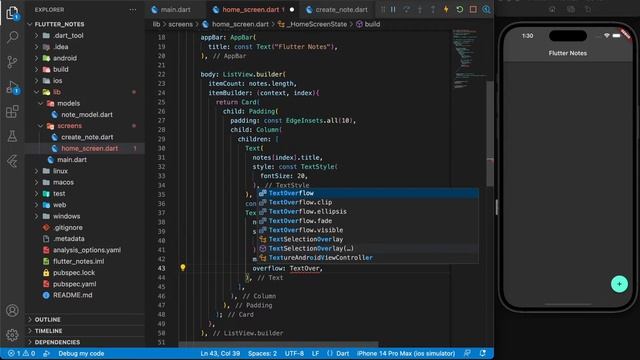Pause the debug session

(393, 9)
